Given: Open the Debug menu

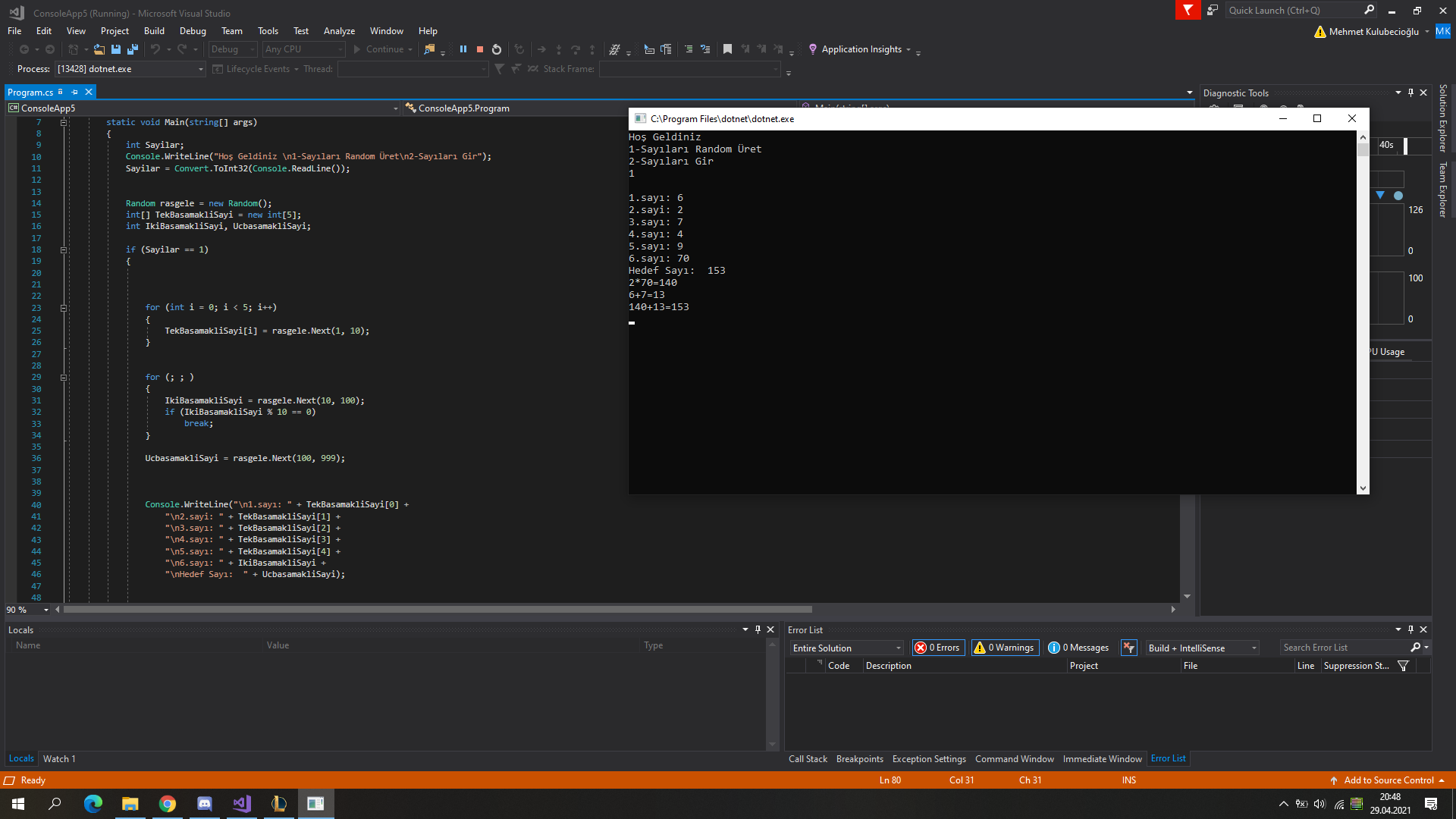Looking at the screenshot, I should pyautogui.click(x=192, y=31).
